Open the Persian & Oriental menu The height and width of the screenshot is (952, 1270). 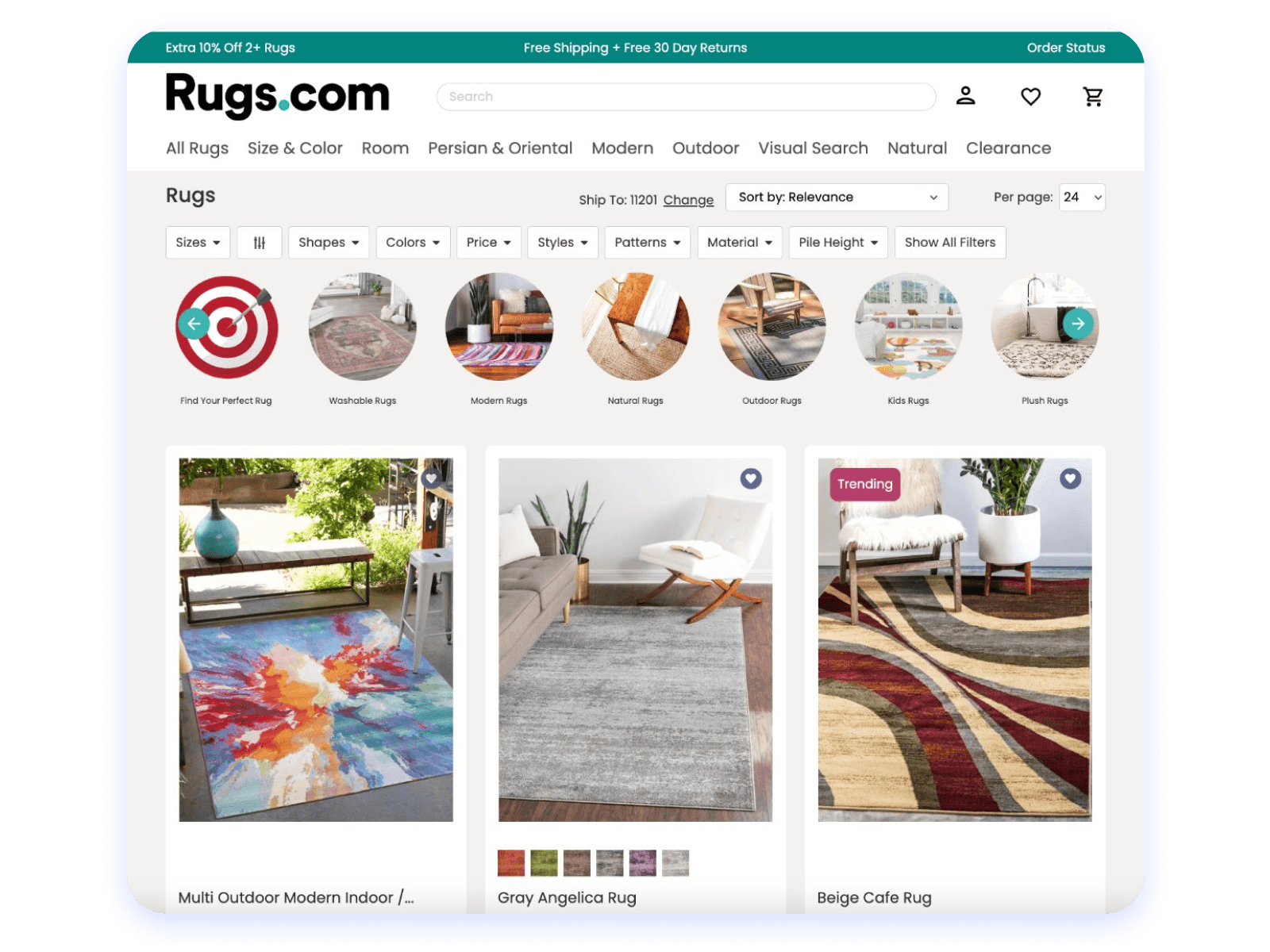coord(500,148)
